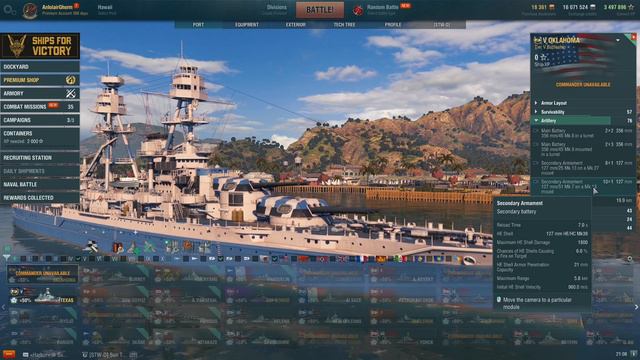Open Rewards Collected

click(x=40, y=198)
